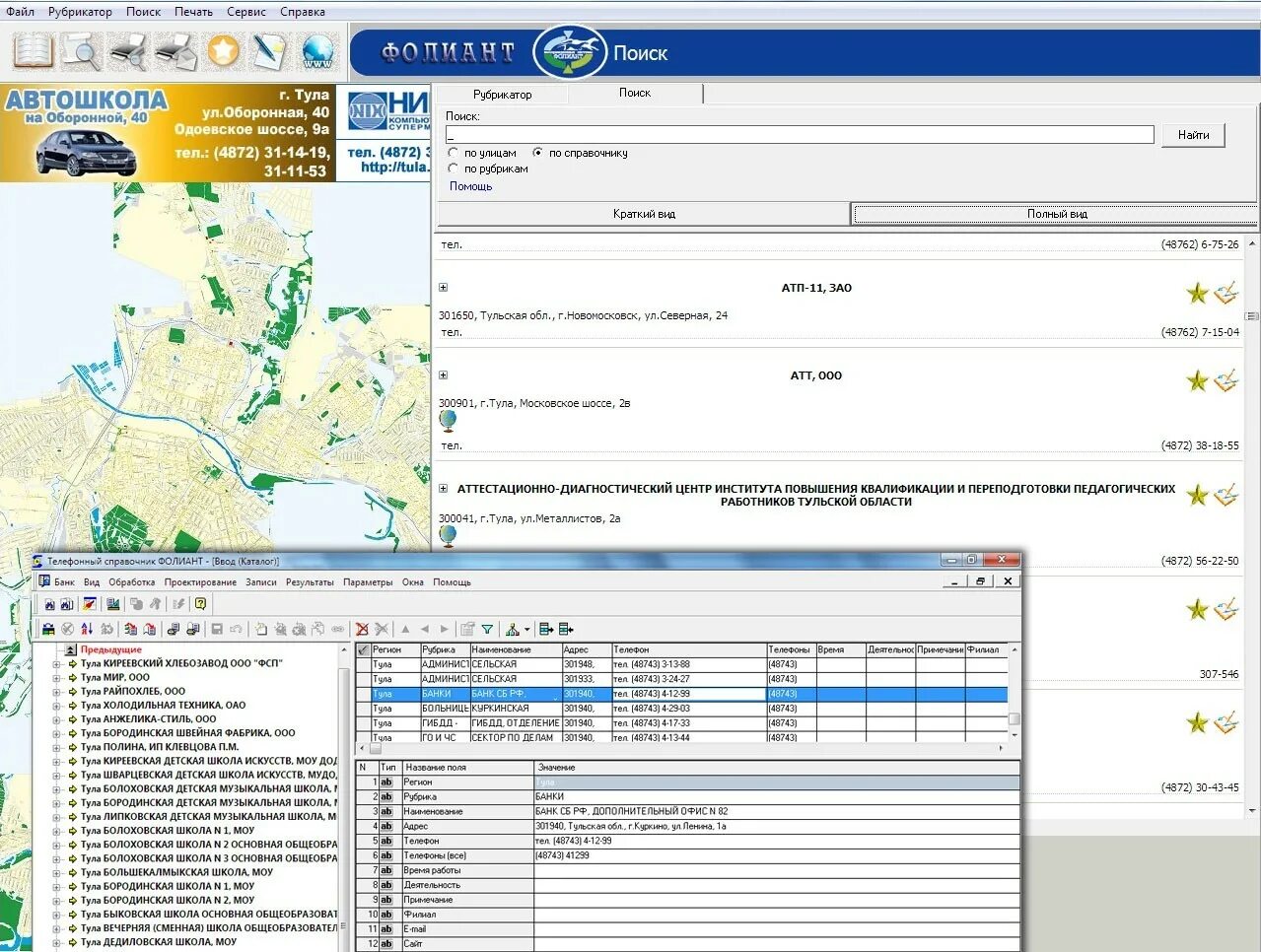Click the printer with envelope toolbar icon
Image resolution: width=1261 pixels, height=952 pixels.
(175, 51)
